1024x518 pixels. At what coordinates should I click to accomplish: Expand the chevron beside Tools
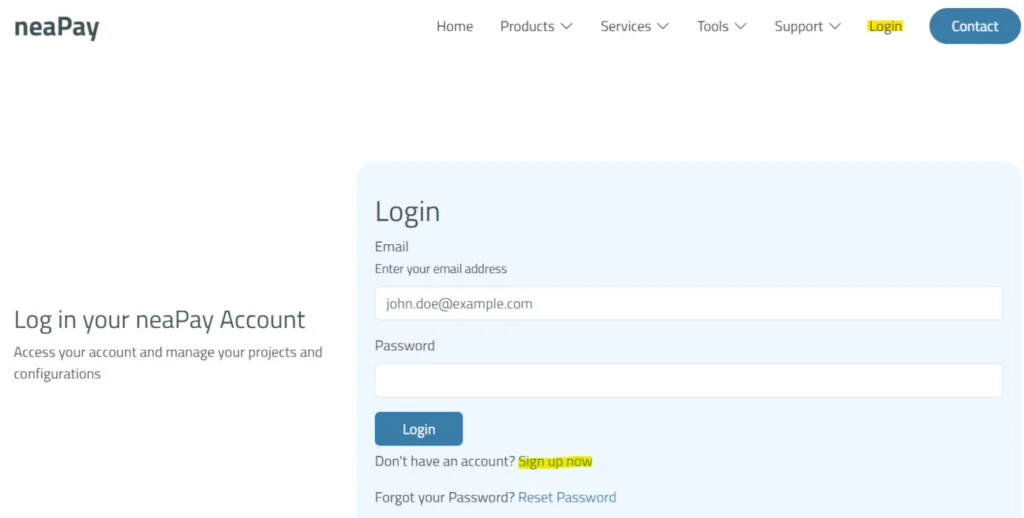[741, 26]
